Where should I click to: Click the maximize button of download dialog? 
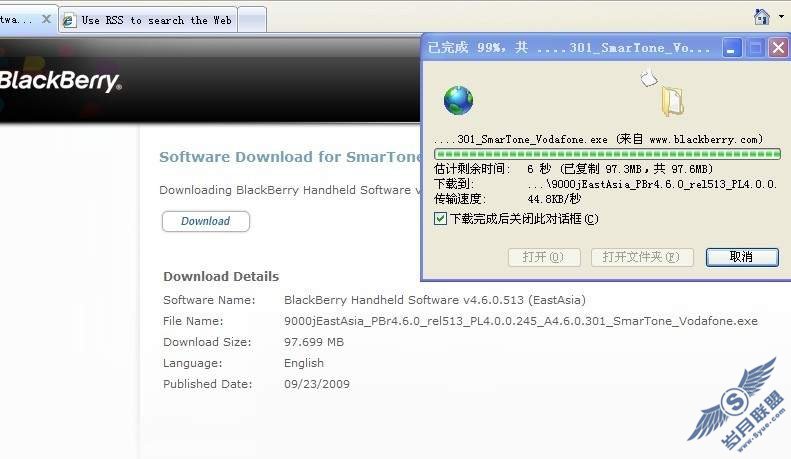pyautogui.click(x=755, y=48)
